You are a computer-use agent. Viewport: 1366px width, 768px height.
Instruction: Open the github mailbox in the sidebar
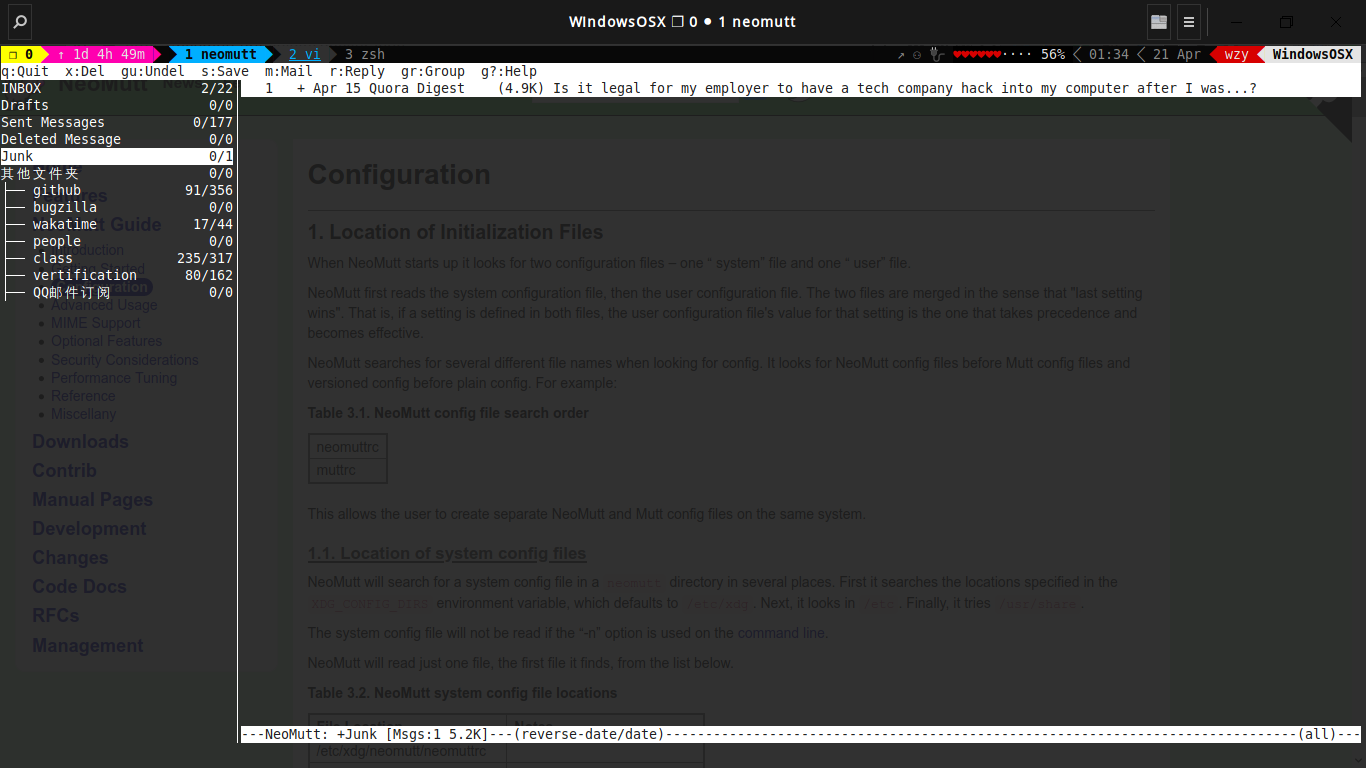[x=57, y=190]
